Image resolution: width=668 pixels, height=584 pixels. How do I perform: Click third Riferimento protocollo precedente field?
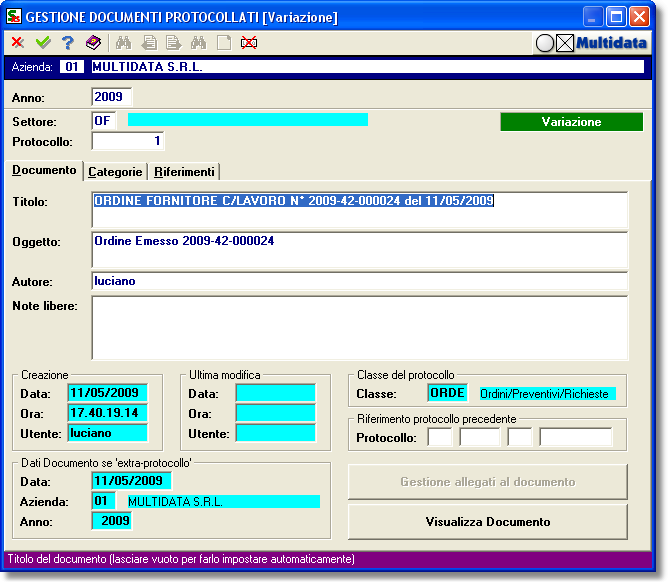pyautogui.click(x=520, y=437)
